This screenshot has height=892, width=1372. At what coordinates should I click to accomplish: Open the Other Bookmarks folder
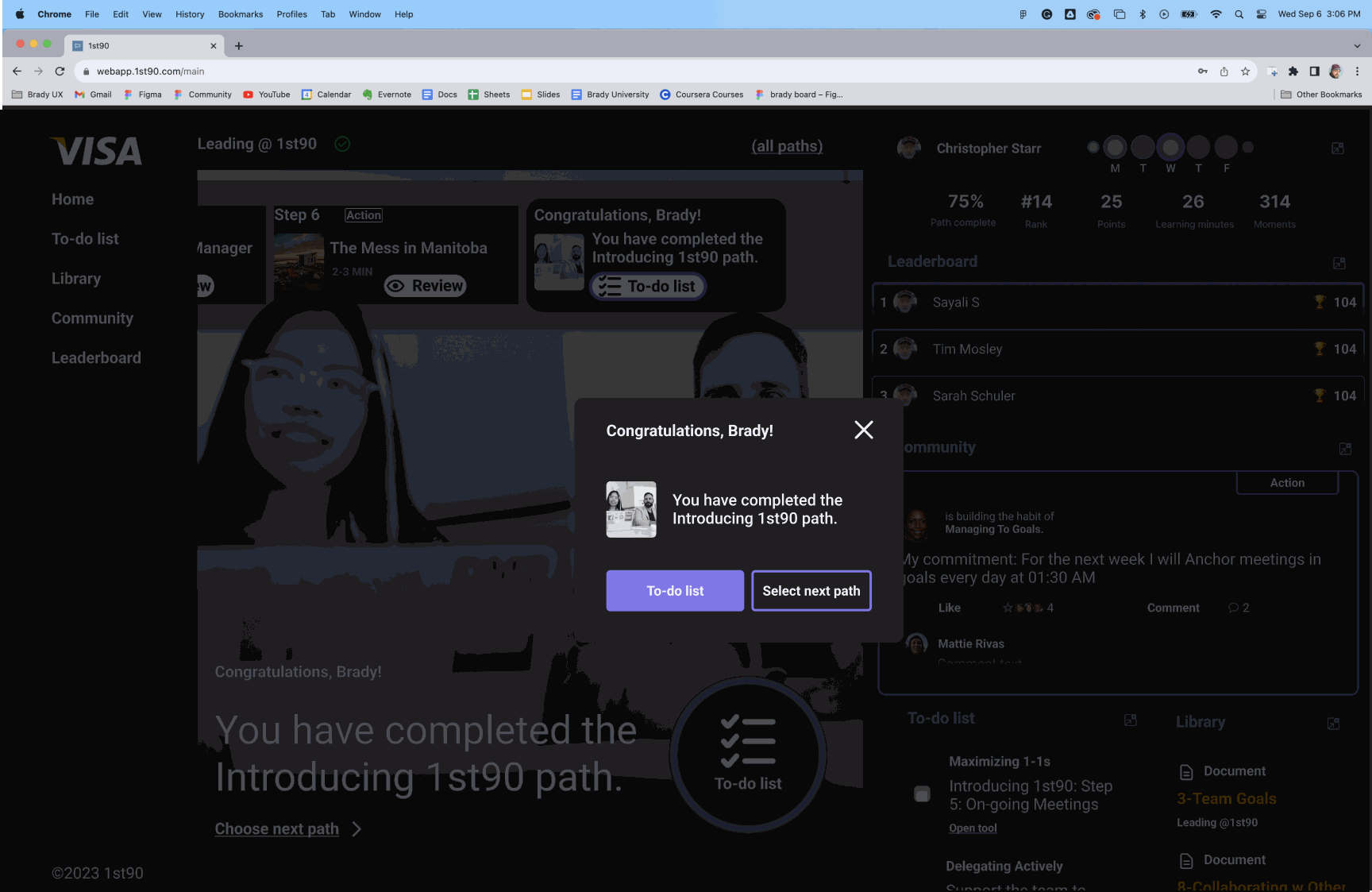tap(1321, 95)
